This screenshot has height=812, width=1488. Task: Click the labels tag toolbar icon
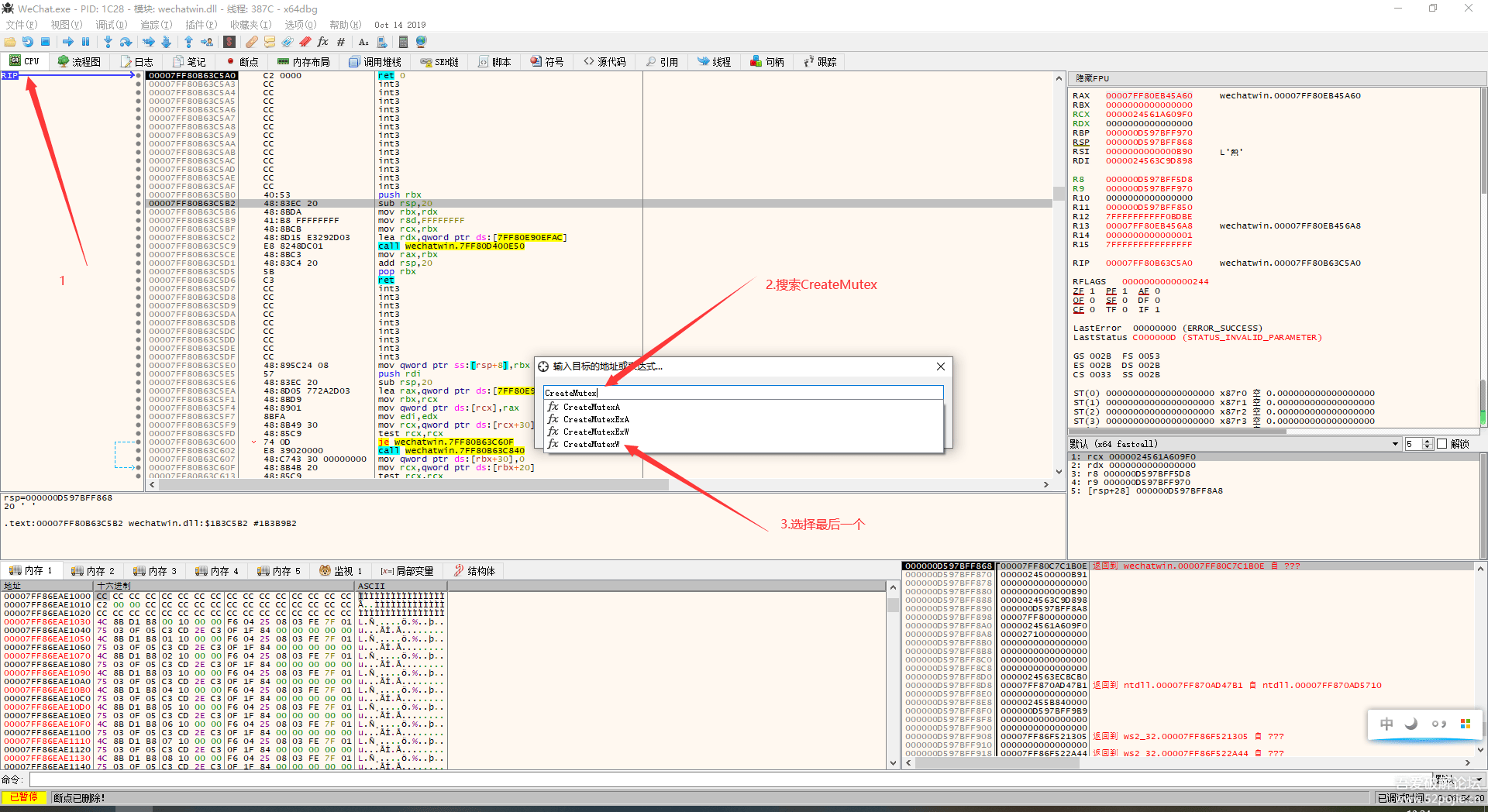point(288,42)
